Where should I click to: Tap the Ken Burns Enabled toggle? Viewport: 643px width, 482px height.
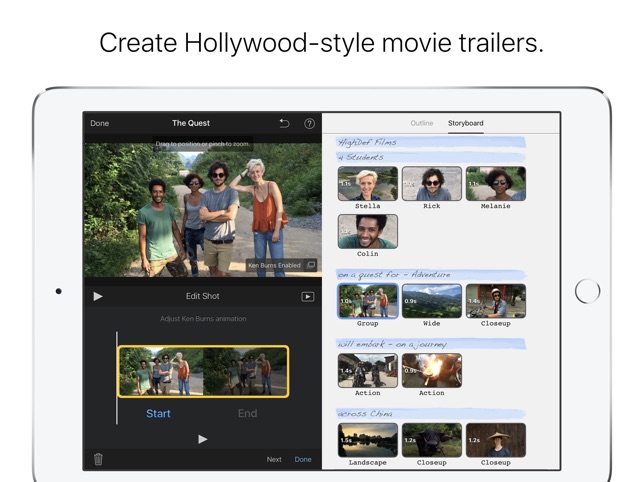coord(281,265)
